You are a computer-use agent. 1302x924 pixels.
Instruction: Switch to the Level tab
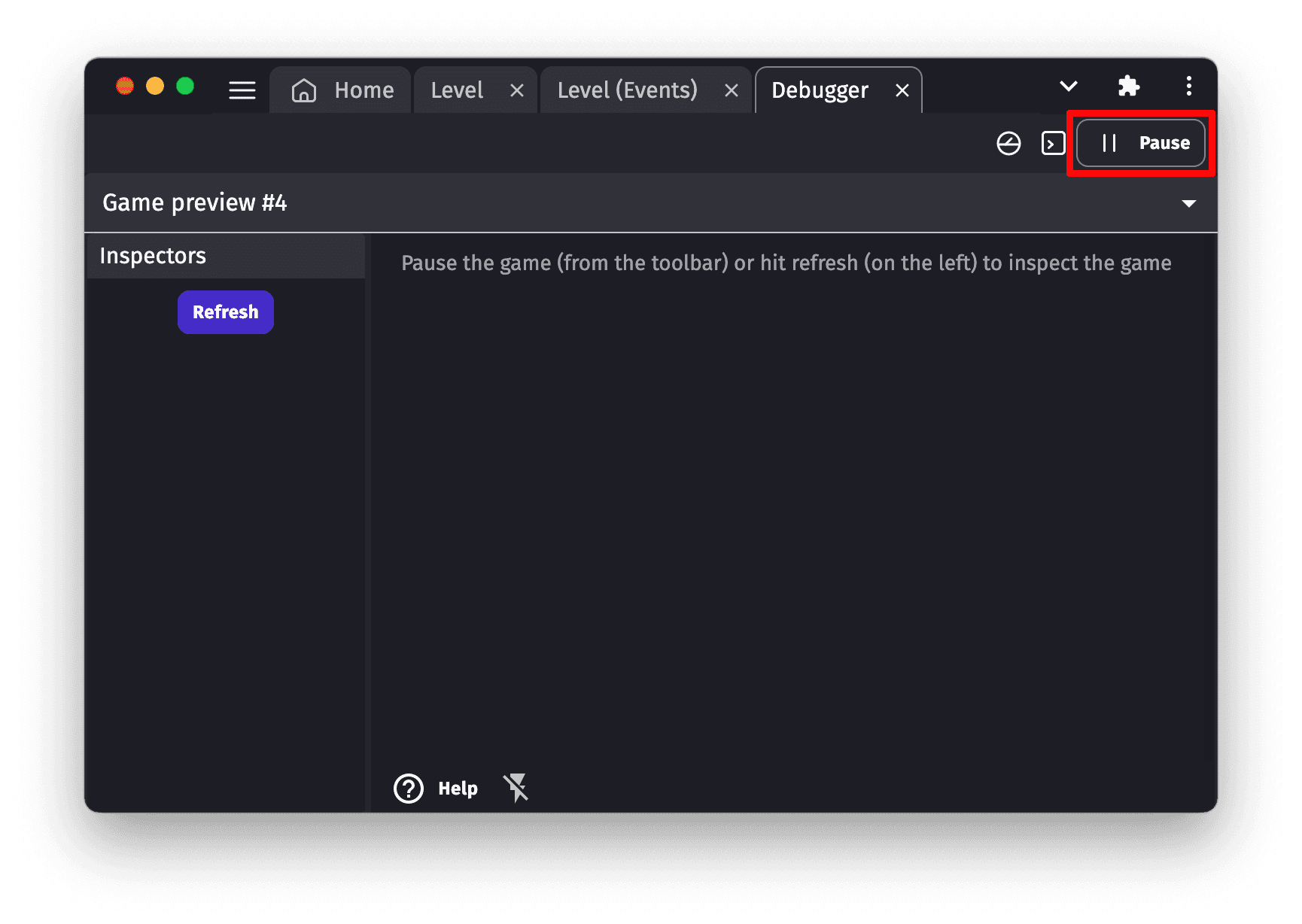457,90
